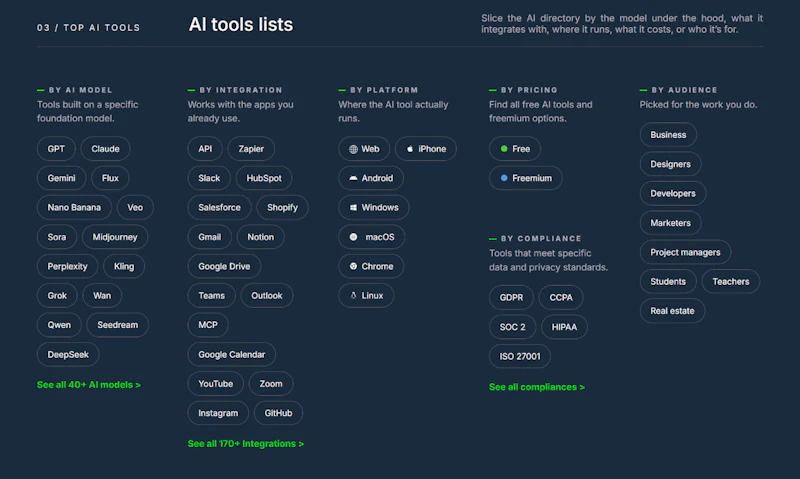Select the HubSpot integration chip

pyautogui.click(x=264, y=178)
